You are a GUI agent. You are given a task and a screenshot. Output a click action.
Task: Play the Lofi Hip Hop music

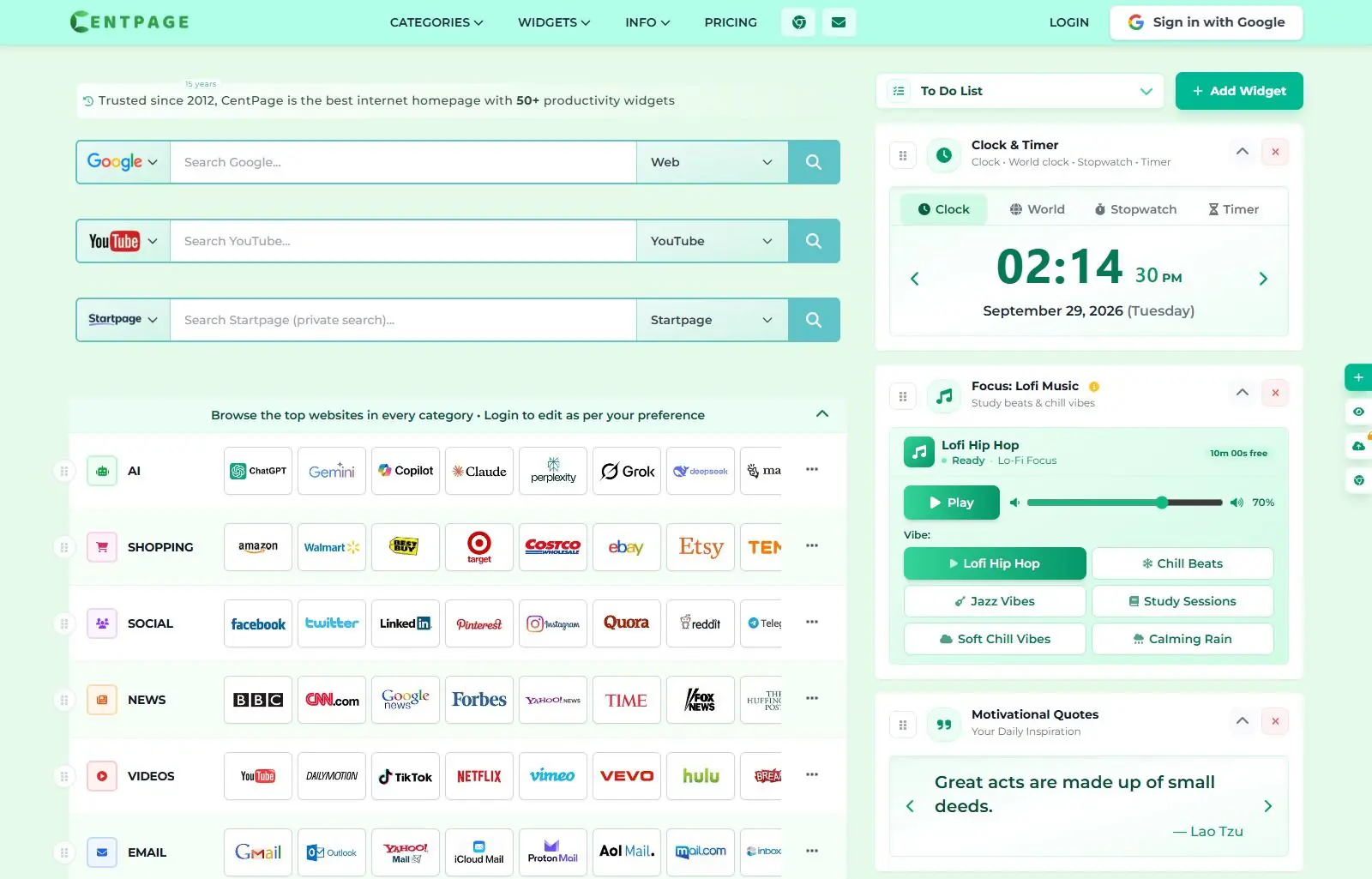click(x=951, y=503)
